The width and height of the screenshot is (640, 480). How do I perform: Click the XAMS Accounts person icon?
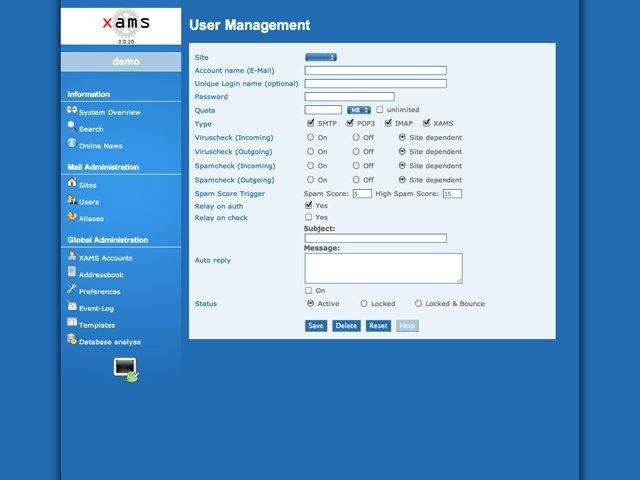[72, 256]
